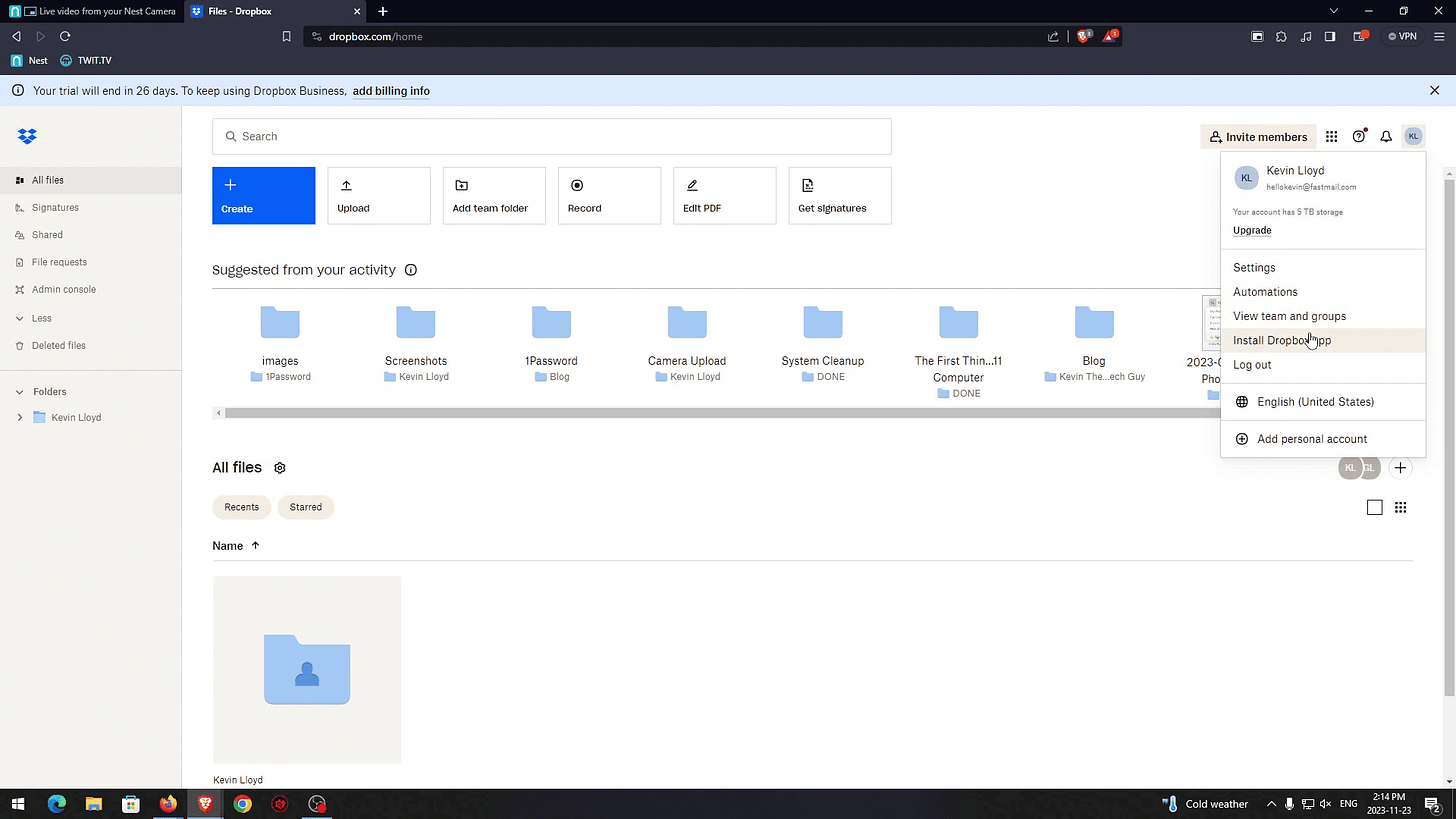This screenshot has height=819, width=1456.
Task: Click the Invite members button
Action: 1258,136
